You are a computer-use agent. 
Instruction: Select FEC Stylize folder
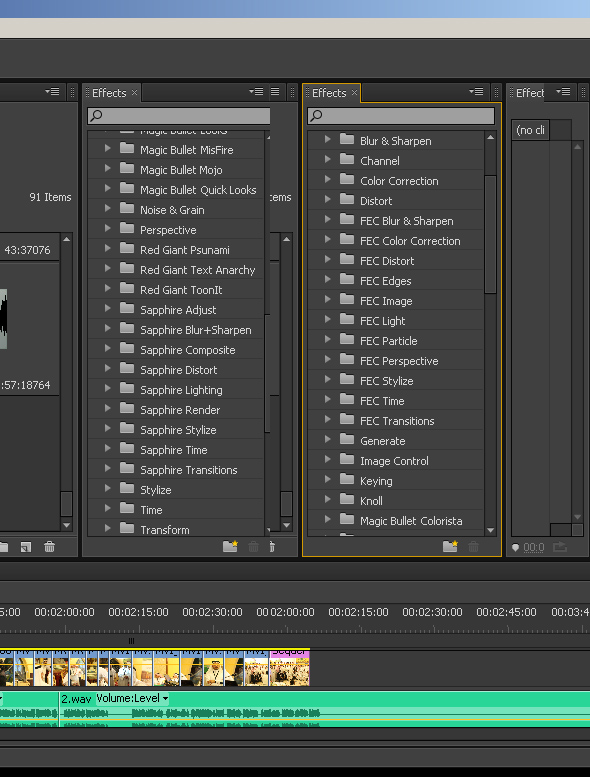click(386, 381)
